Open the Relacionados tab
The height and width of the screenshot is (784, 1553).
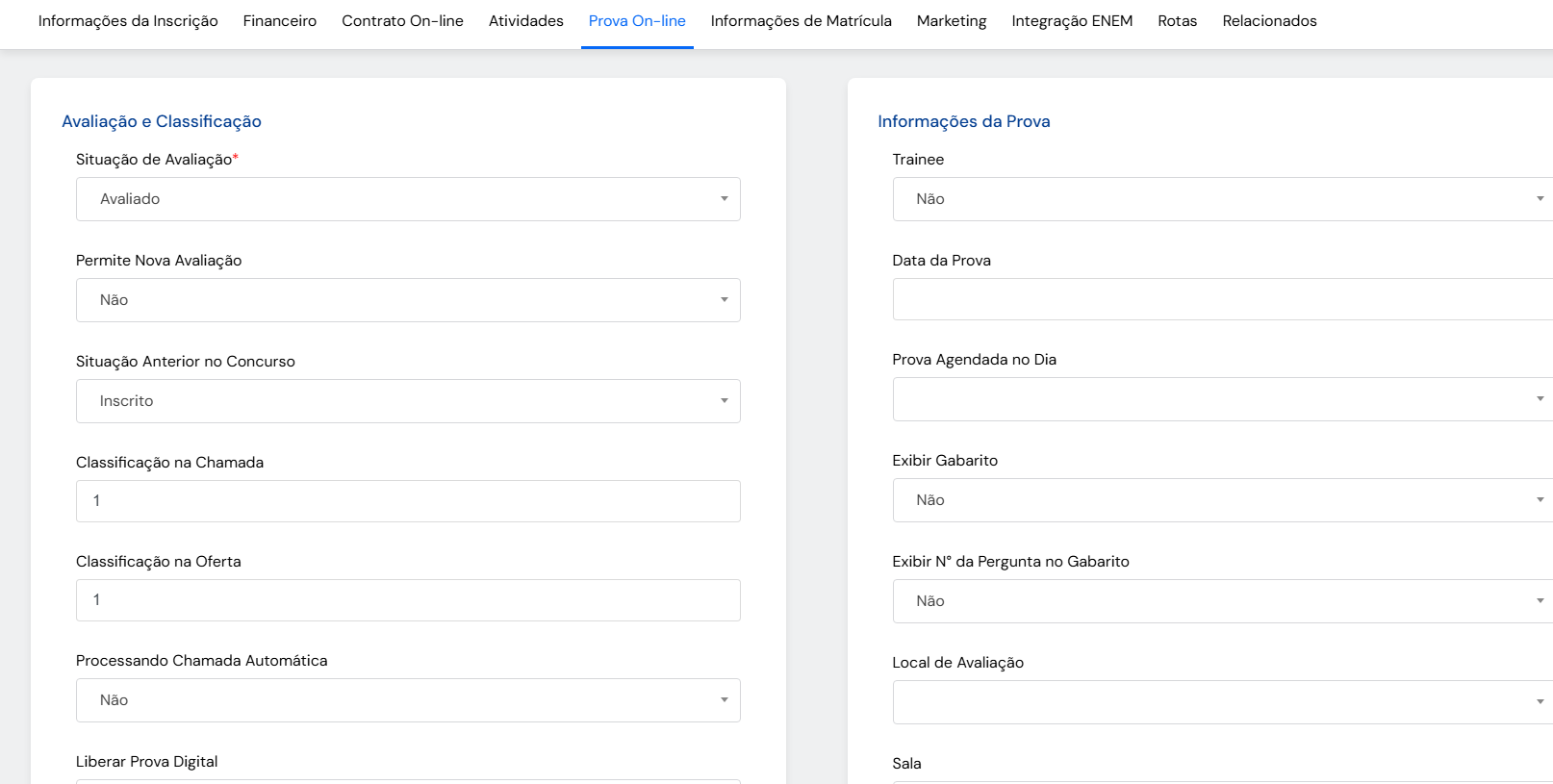(x=1269, y=21)
